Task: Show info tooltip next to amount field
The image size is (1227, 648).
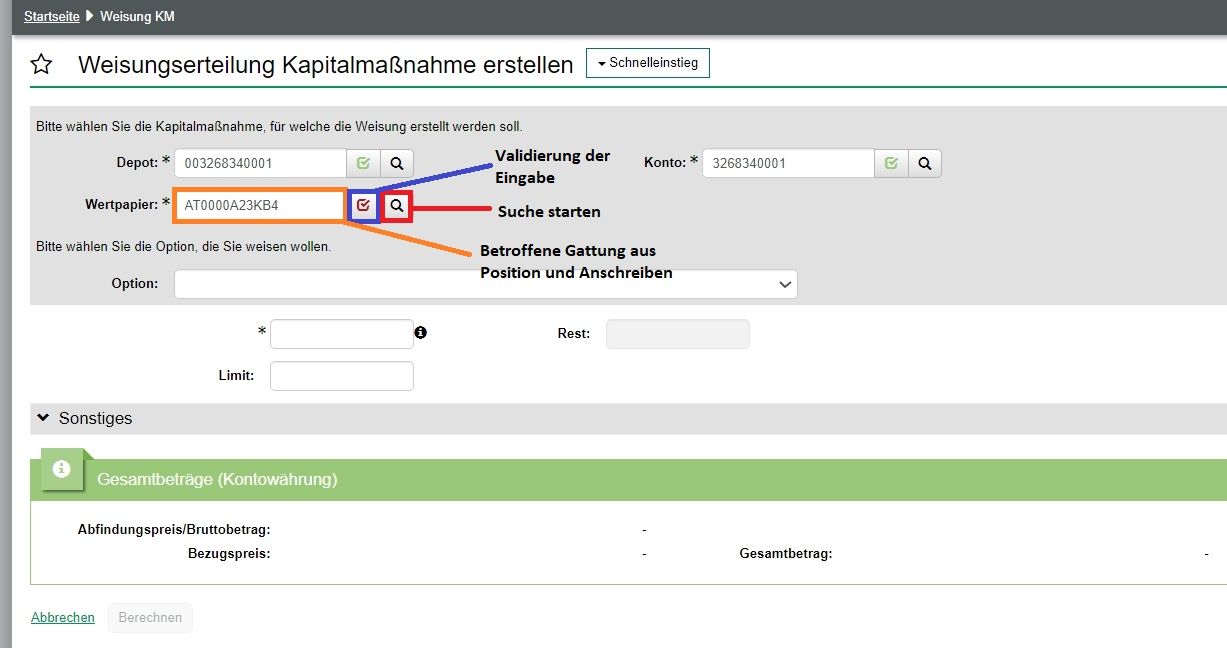Action: coord(421,332)
